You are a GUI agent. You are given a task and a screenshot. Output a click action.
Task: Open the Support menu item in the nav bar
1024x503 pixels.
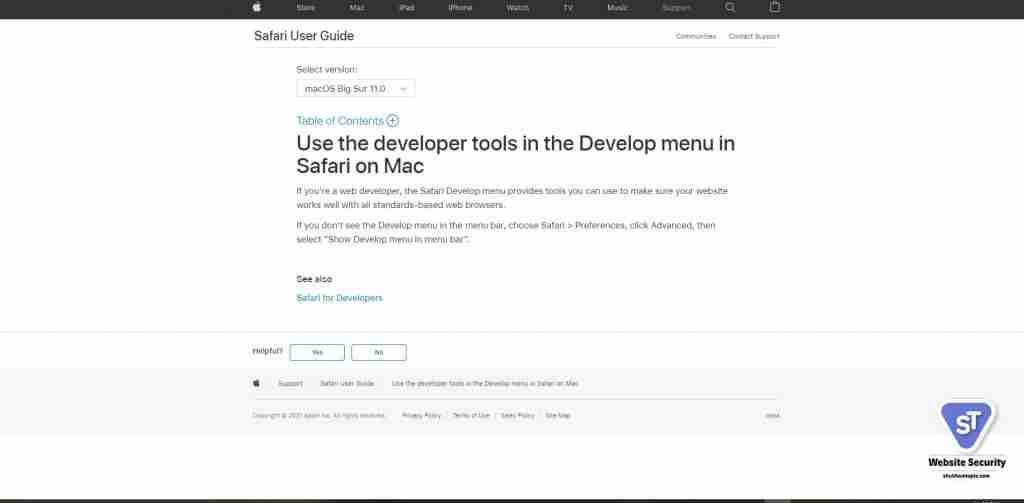pos(676,8)
